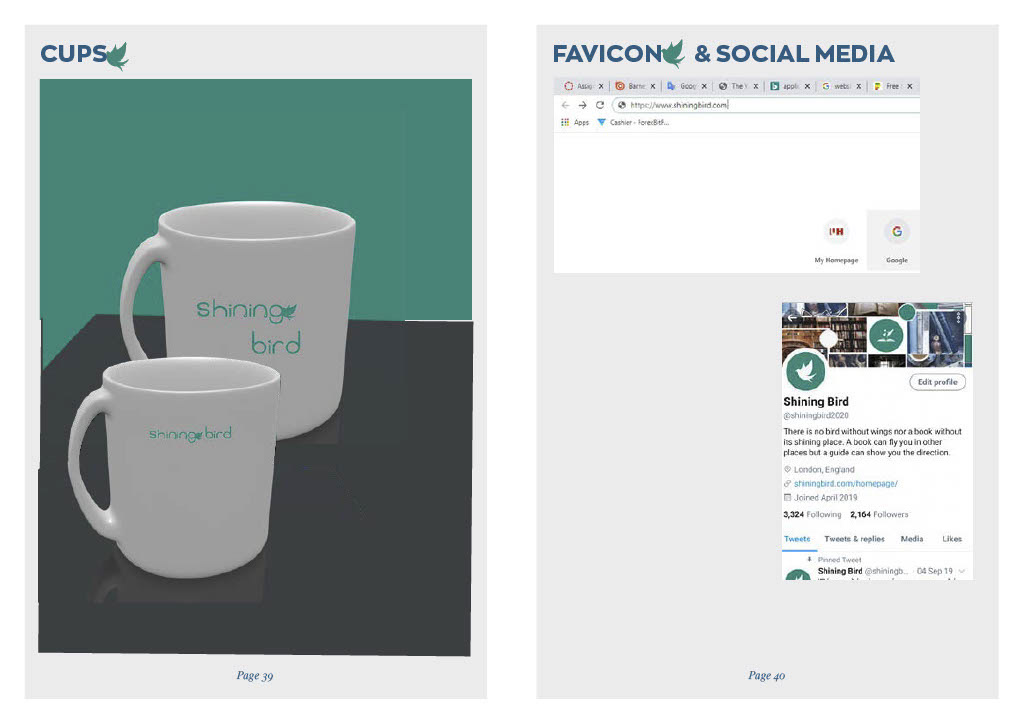Close the 'Free' browser tab
Screen dimensions: 1024x724
coord(909,86)
